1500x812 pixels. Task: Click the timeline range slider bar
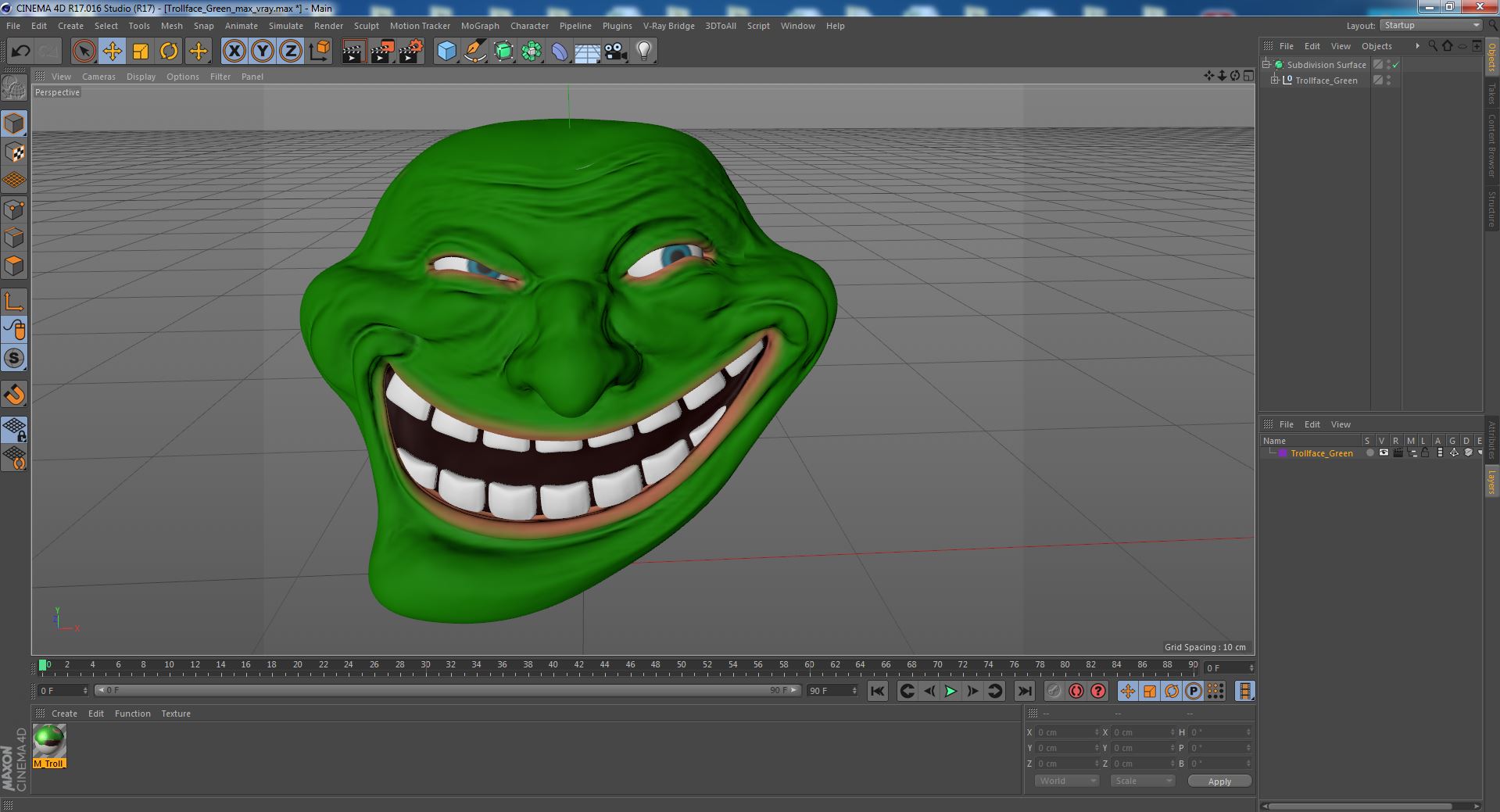click(x=448, y=690)
